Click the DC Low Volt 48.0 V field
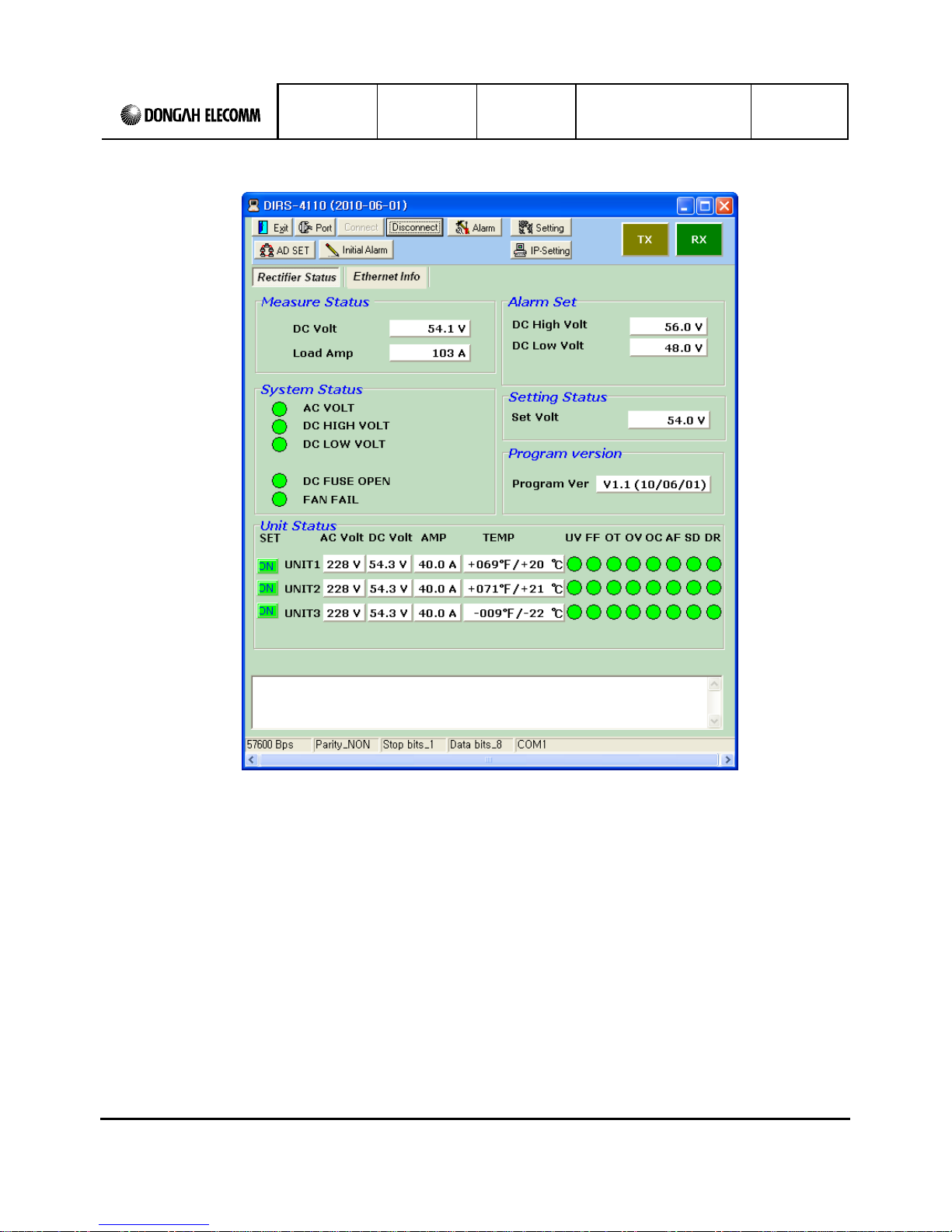 (668, 347)
